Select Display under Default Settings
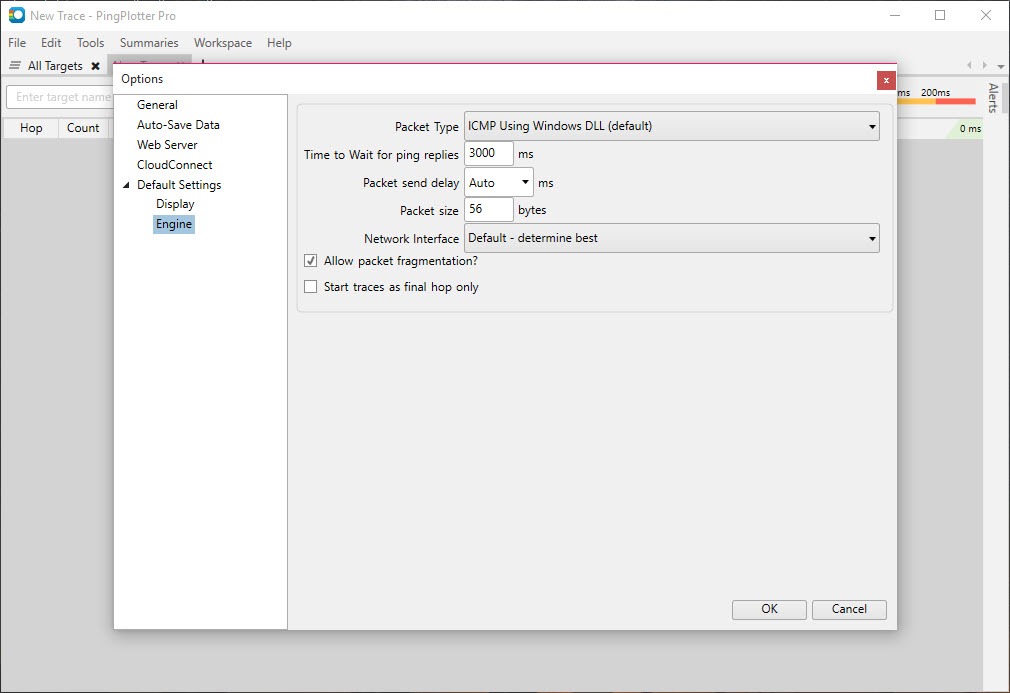Image resolution: width=1010 pixels, height=693 pixels. coord(175,204)
